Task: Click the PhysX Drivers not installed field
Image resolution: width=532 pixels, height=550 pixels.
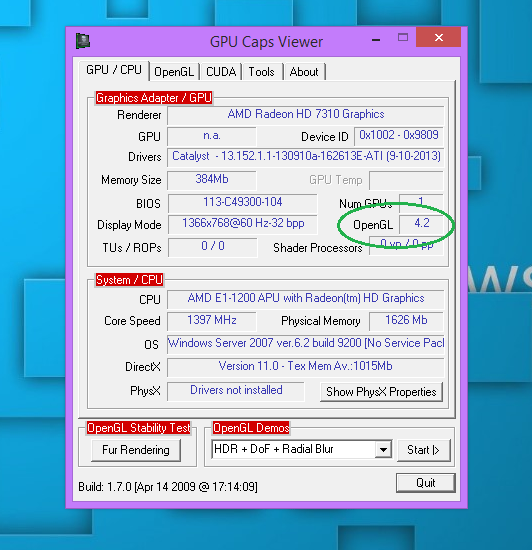Action: click(236, 391)
